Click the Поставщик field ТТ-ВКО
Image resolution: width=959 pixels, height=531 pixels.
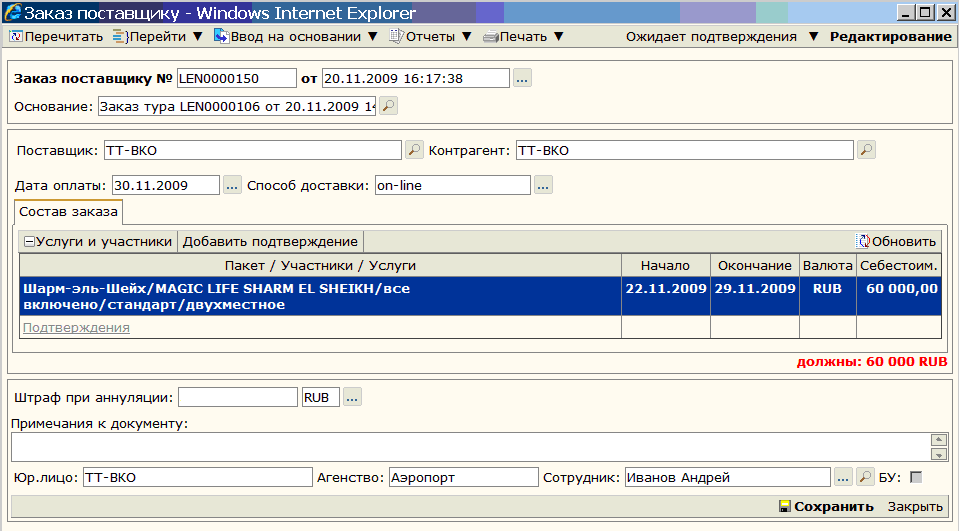253,150
